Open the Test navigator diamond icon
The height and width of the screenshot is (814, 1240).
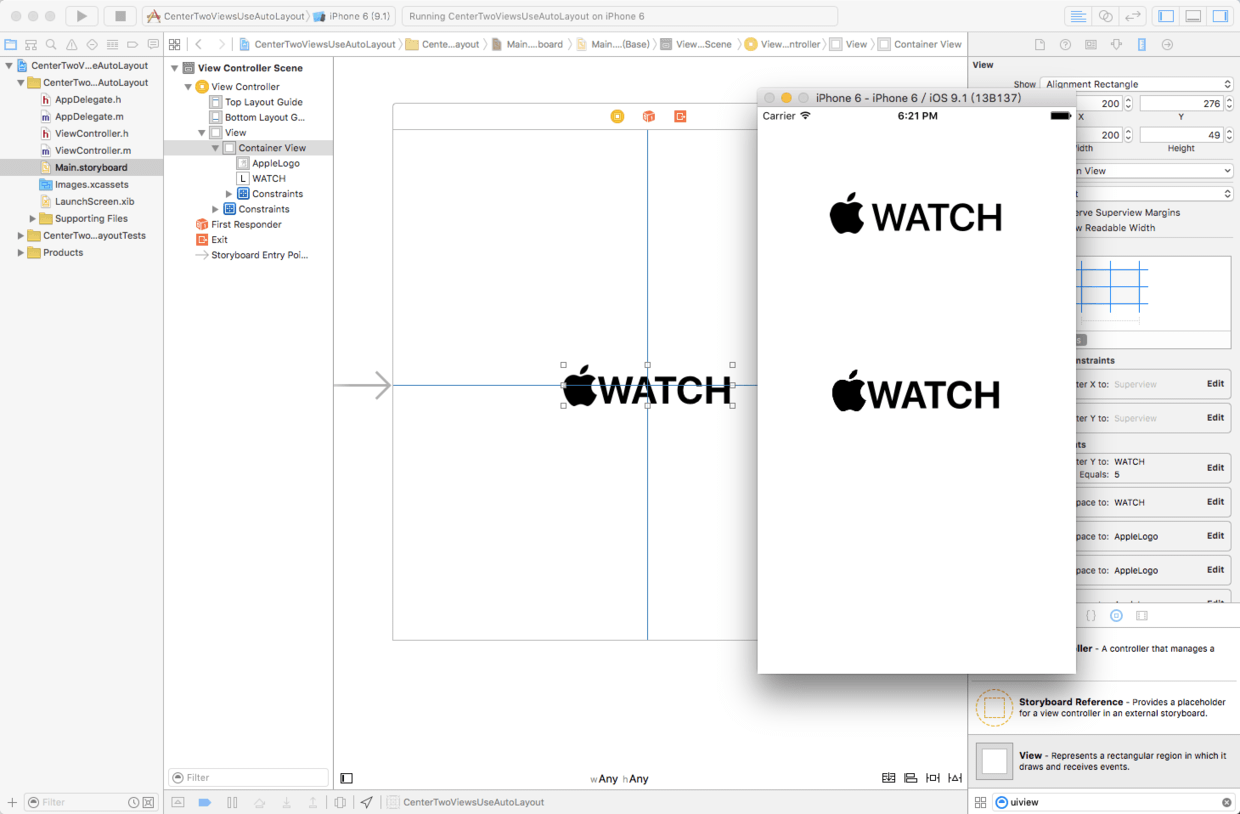tap(92, 45)
